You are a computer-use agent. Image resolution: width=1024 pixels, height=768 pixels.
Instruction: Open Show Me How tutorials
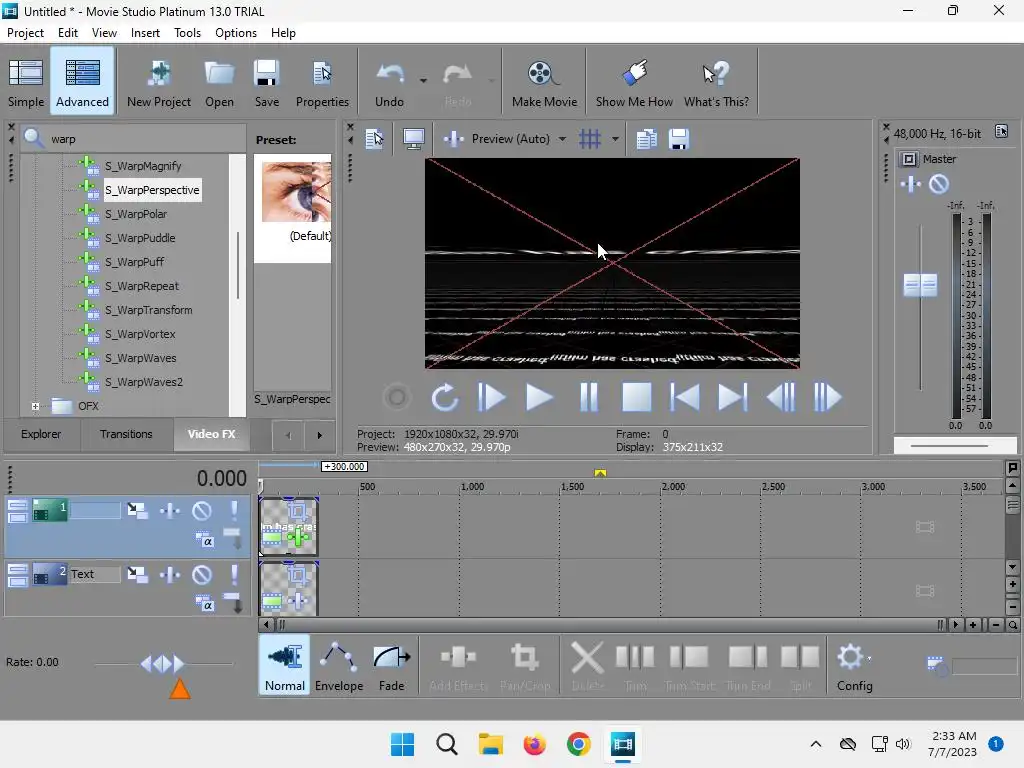[633, 81]
